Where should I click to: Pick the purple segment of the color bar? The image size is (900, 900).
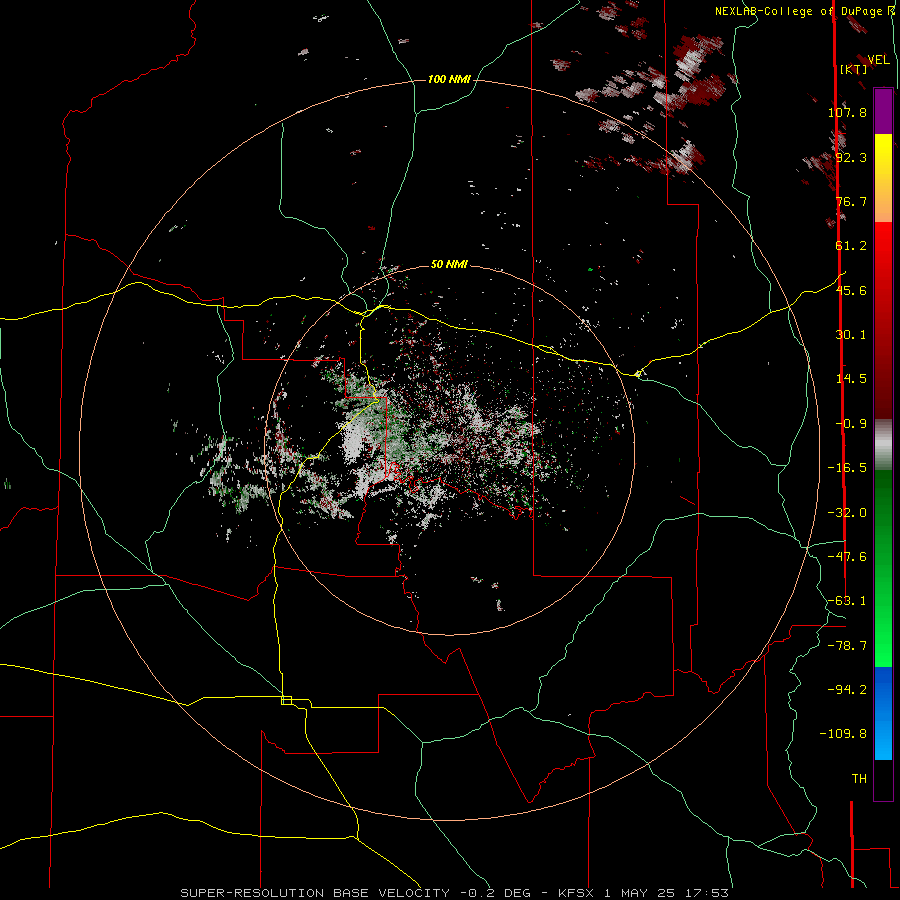[883, 111]
